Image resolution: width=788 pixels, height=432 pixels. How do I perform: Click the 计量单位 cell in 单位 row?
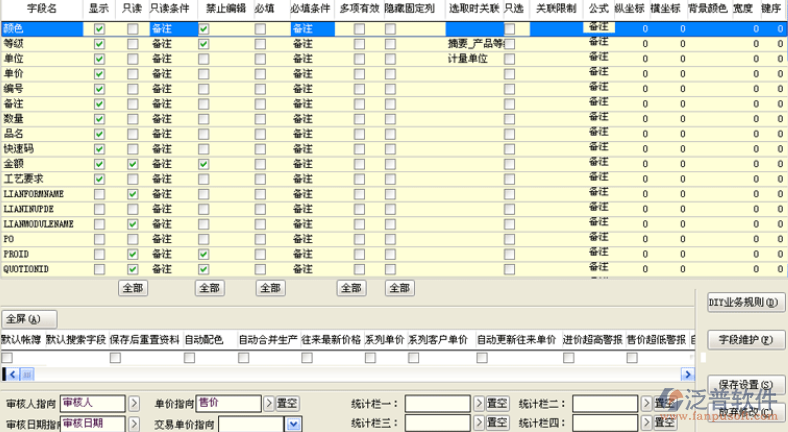pyautogui.click(x=475, y=59)
